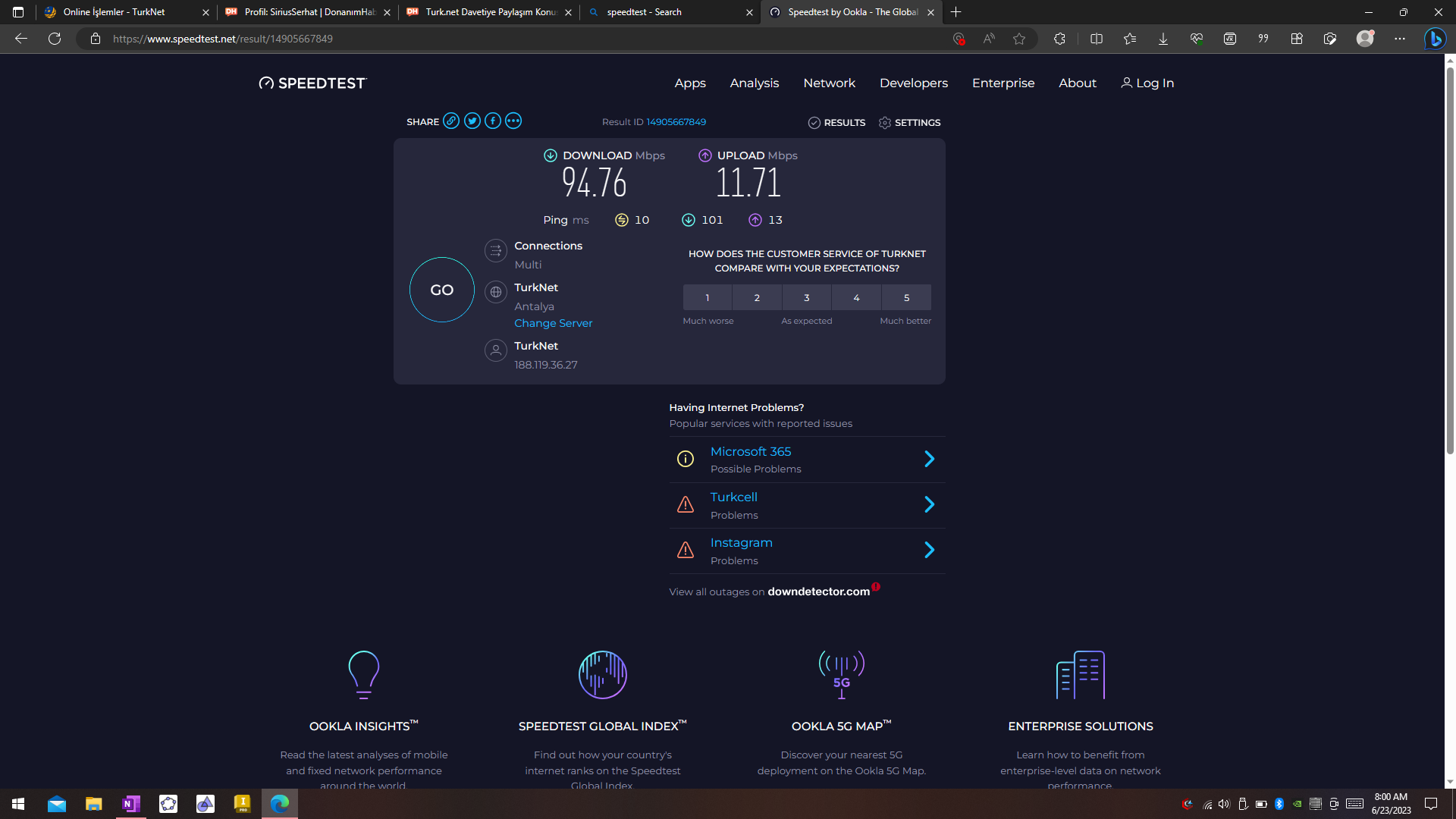Open File Explorer from taskbar

[x=94, y=804]
